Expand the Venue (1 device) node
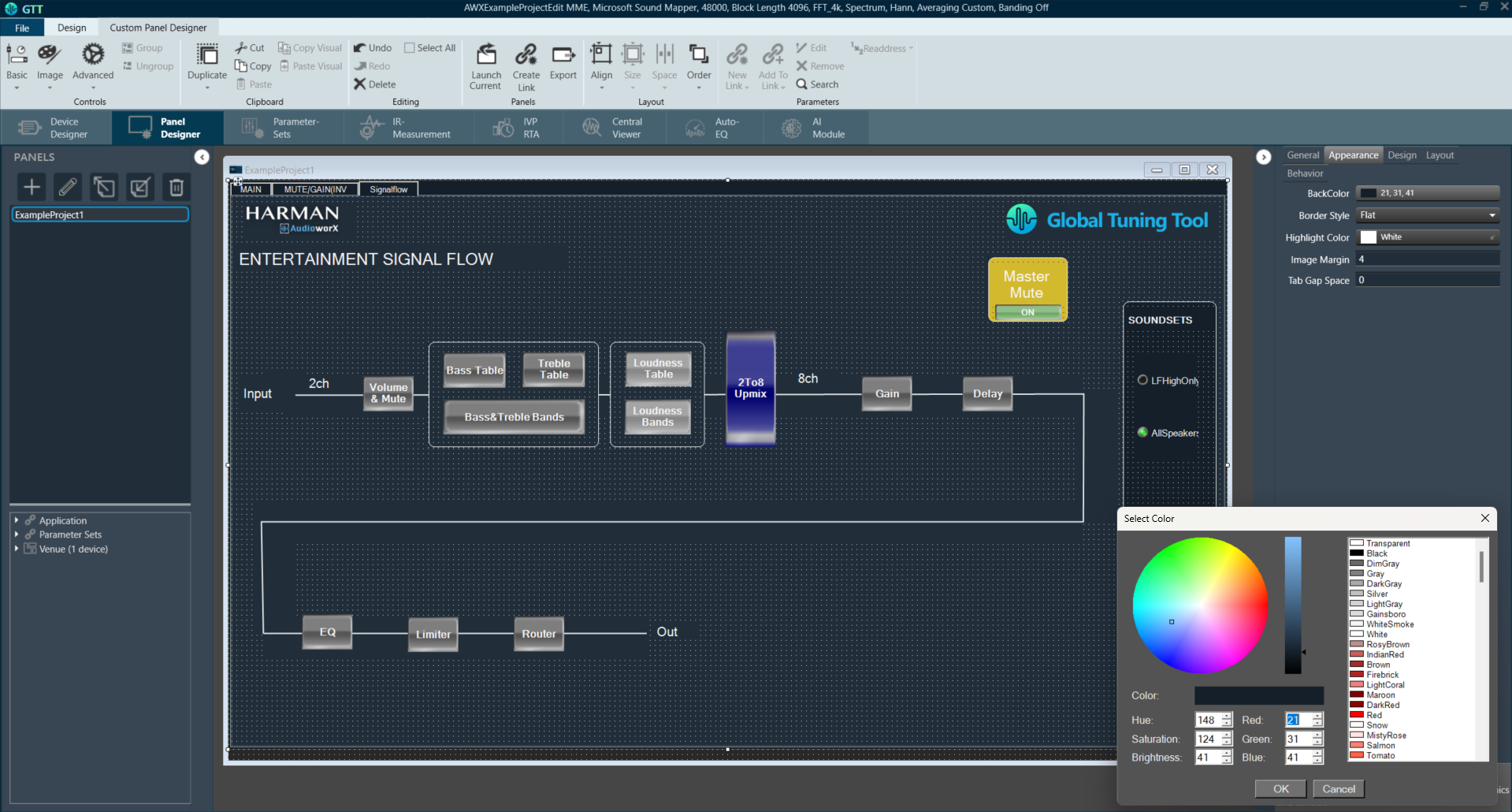 pyautogui.click(x=17, y=549)
